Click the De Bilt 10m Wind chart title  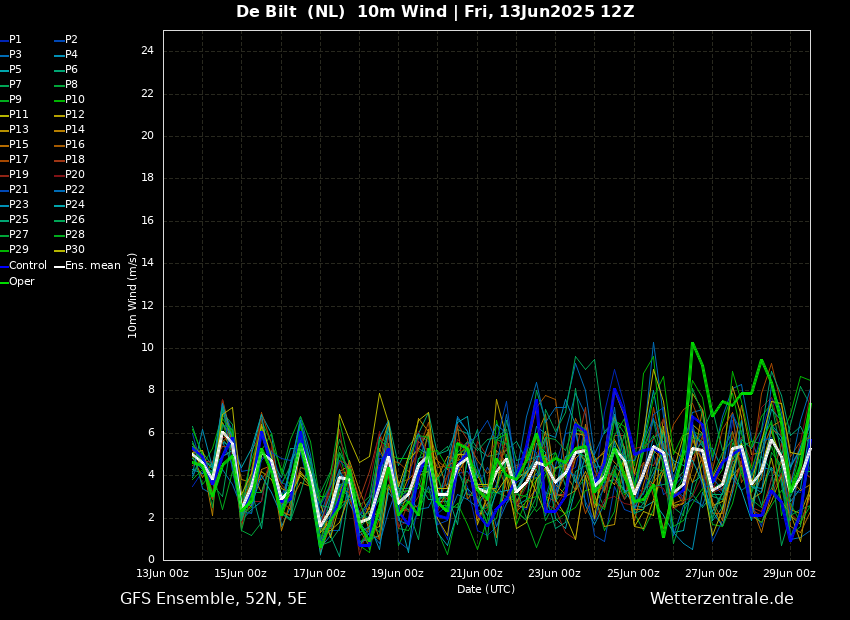435,12
